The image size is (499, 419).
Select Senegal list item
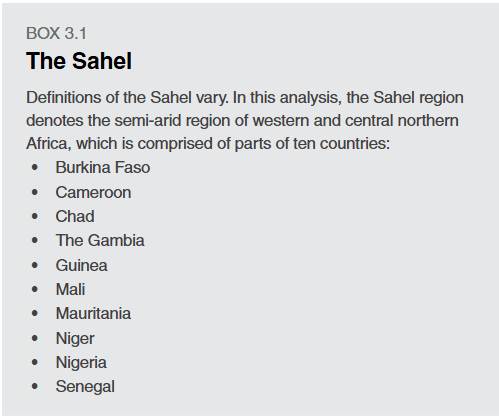coord(85,387)
